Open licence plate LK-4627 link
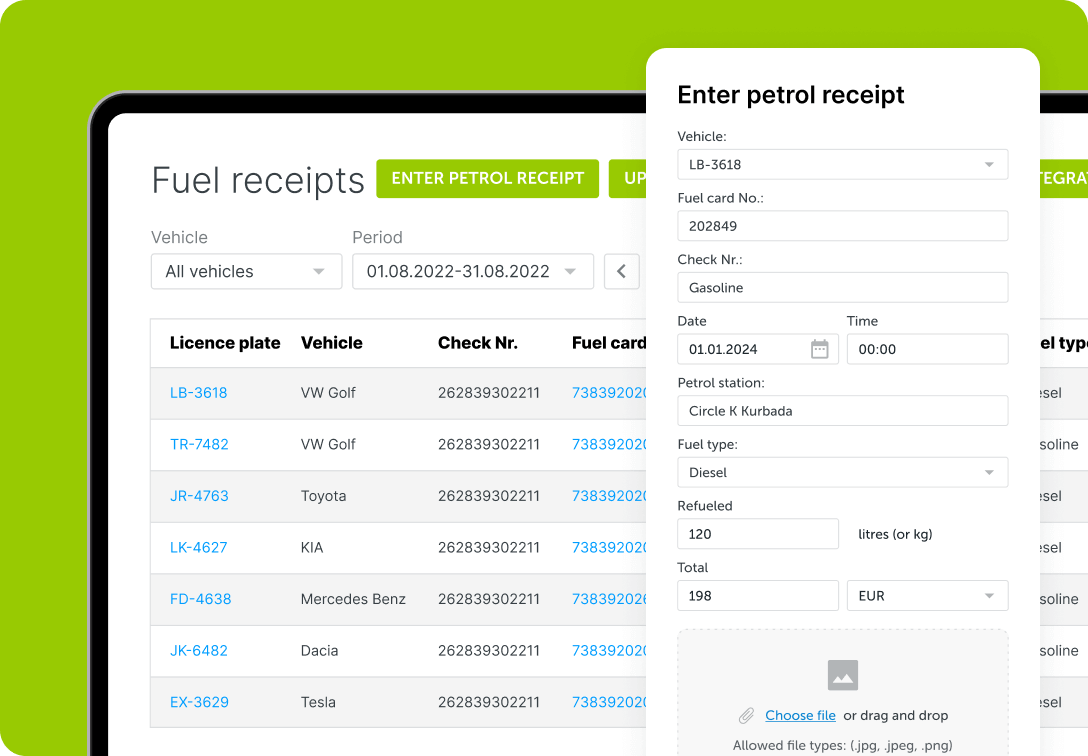The height and width of the screenshot is (756, 1088). tap(198, 547)
